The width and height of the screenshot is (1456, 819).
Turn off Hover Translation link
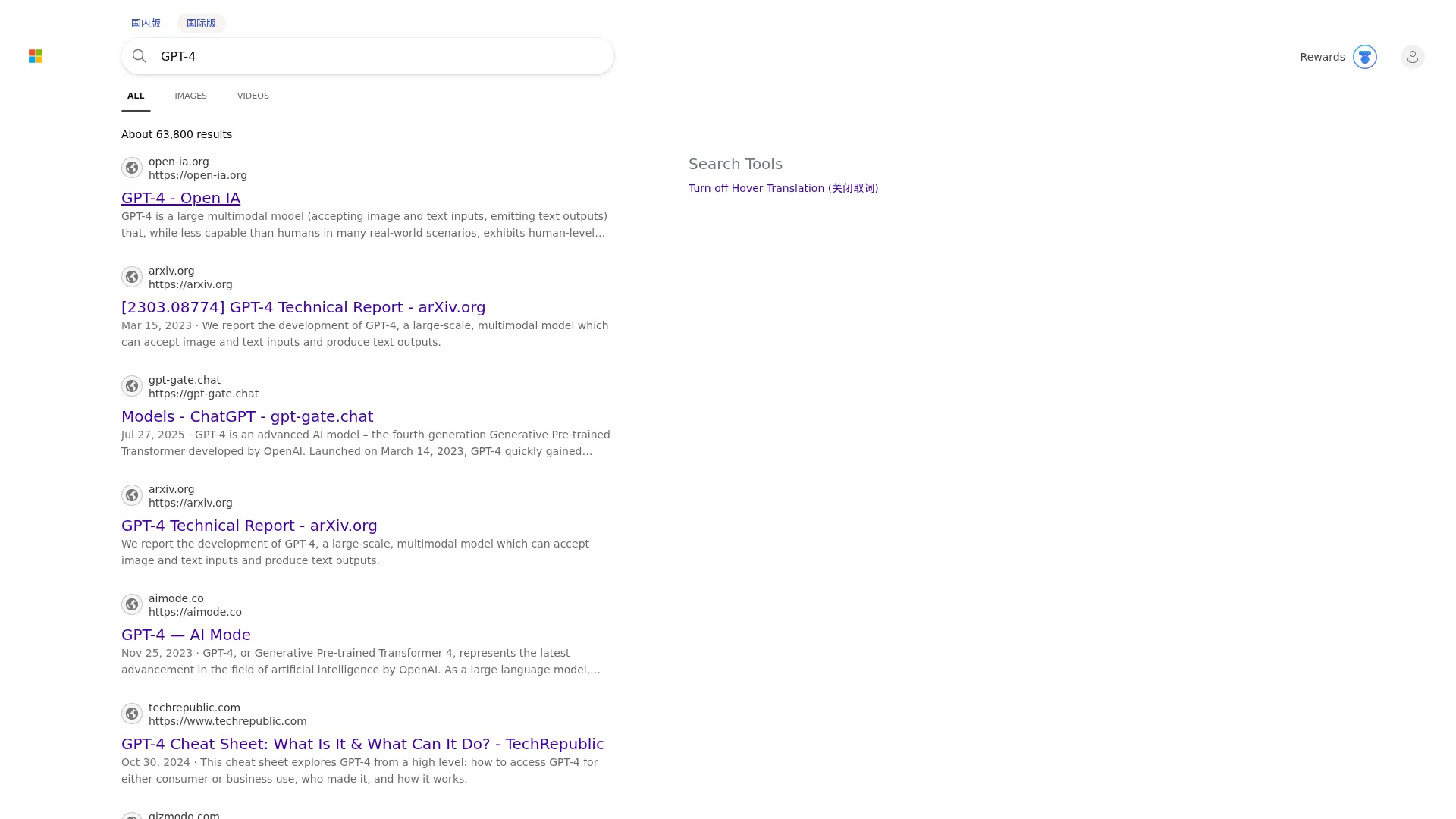(x=783, y=188)
